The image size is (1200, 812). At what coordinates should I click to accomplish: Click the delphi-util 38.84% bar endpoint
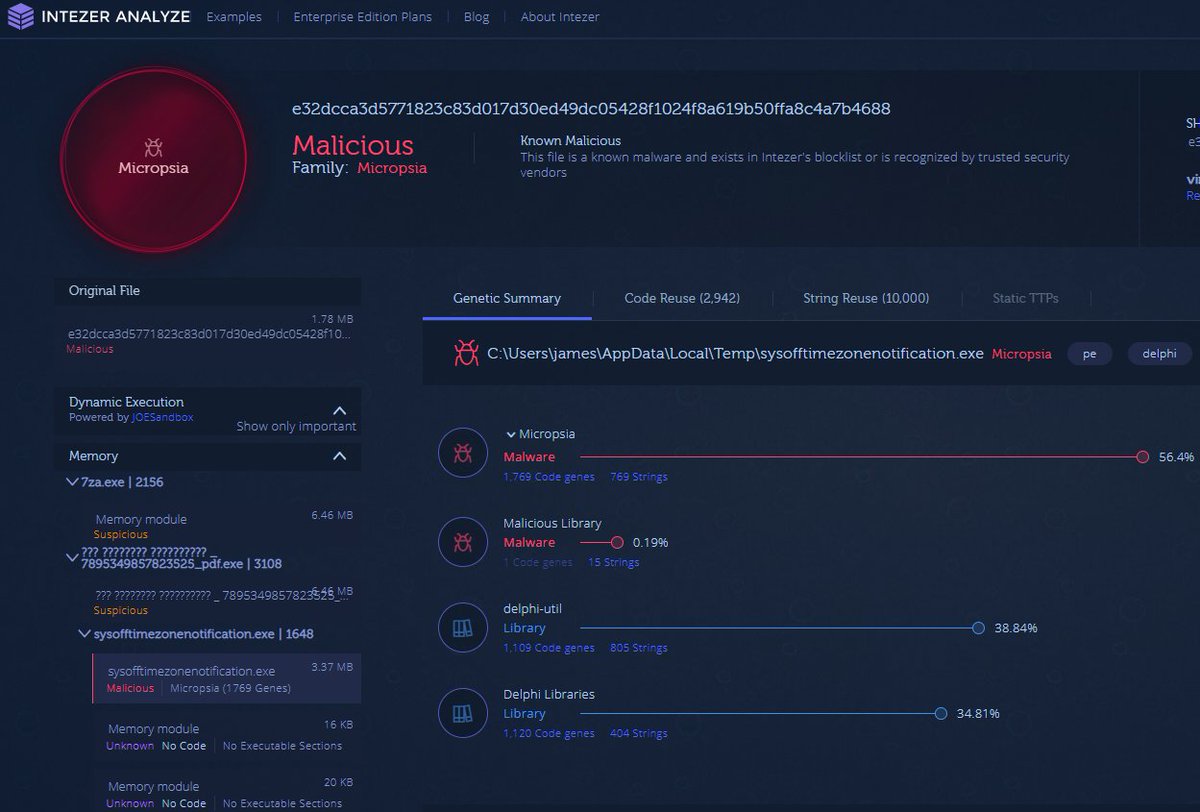(x=978, y=628)
